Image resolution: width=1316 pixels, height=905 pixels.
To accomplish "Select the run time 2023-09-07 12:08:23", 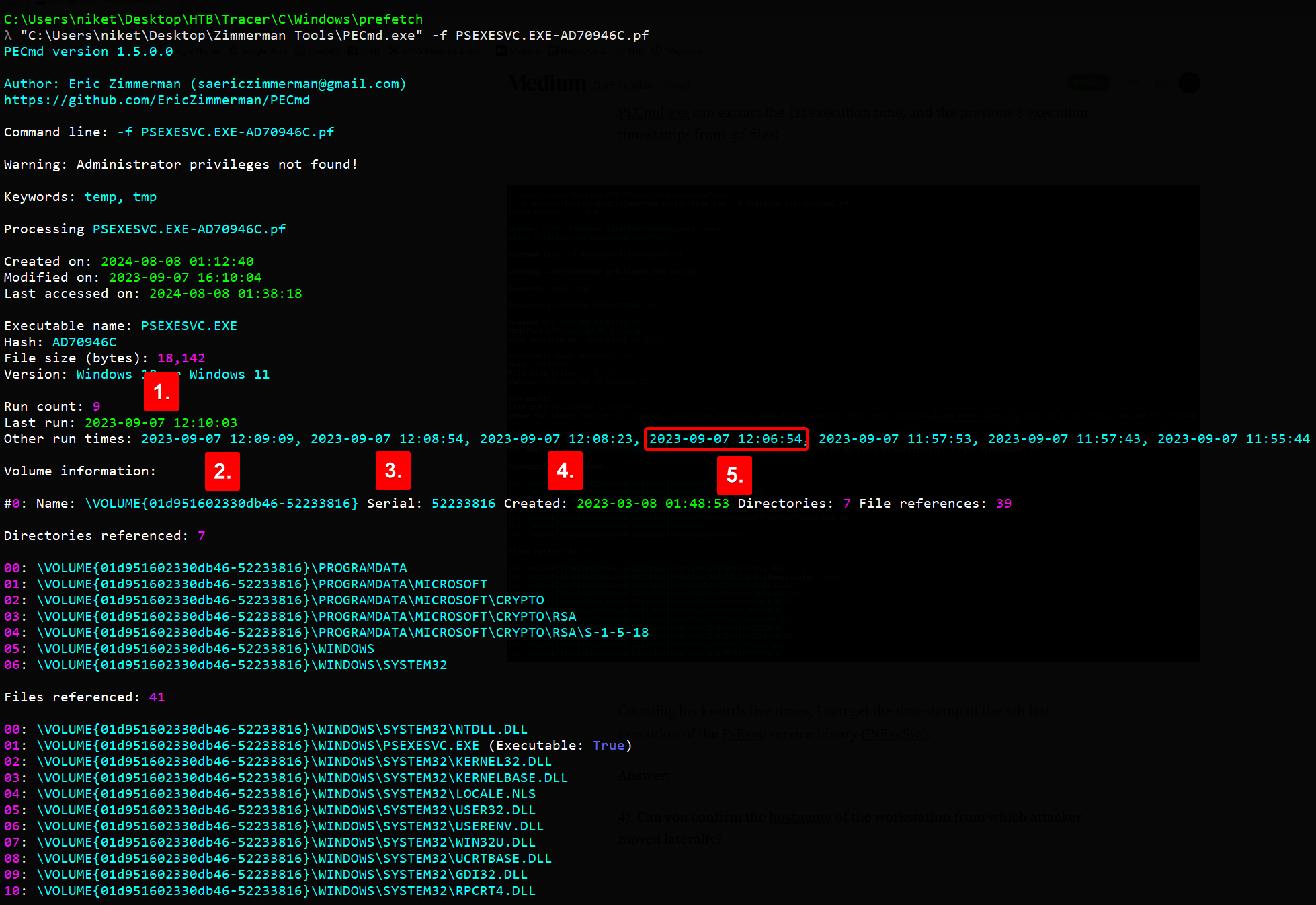I will 556,439.
